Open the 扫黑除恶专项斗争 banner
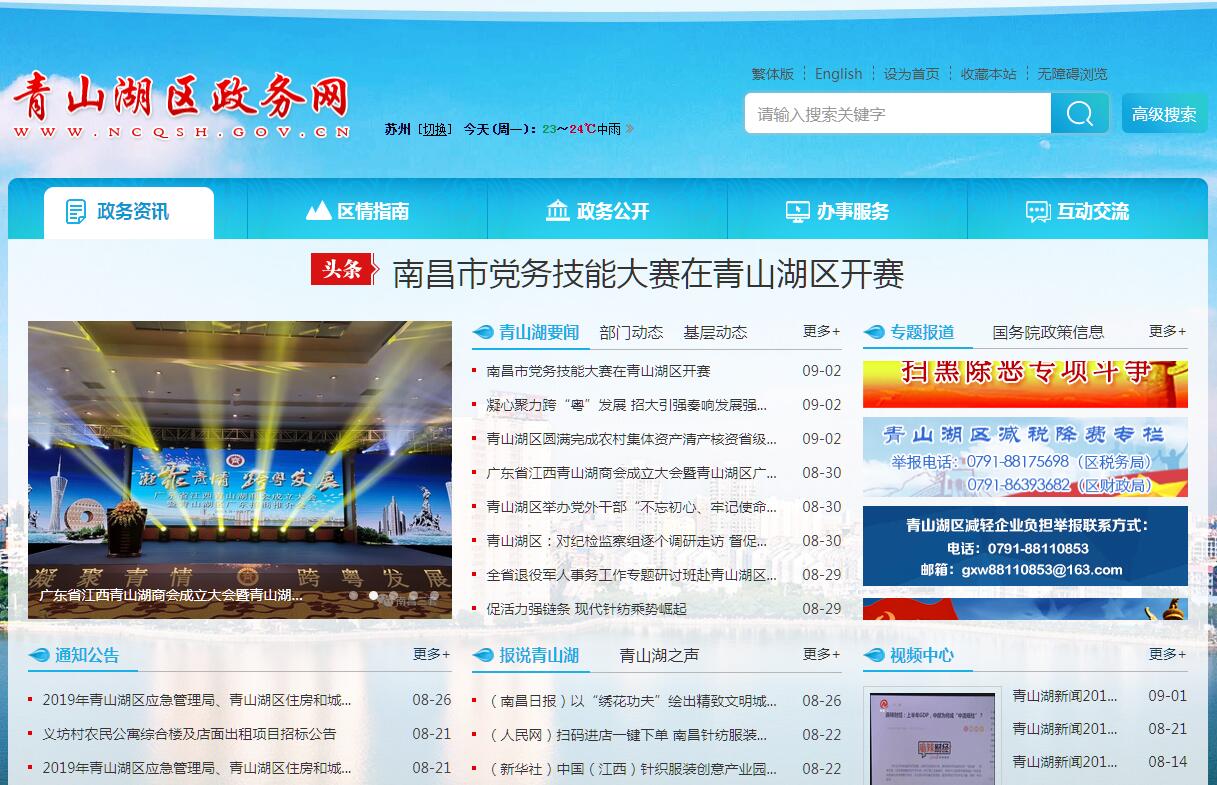The width and height of the screenshot is (1217, 785). (1025, 384)
